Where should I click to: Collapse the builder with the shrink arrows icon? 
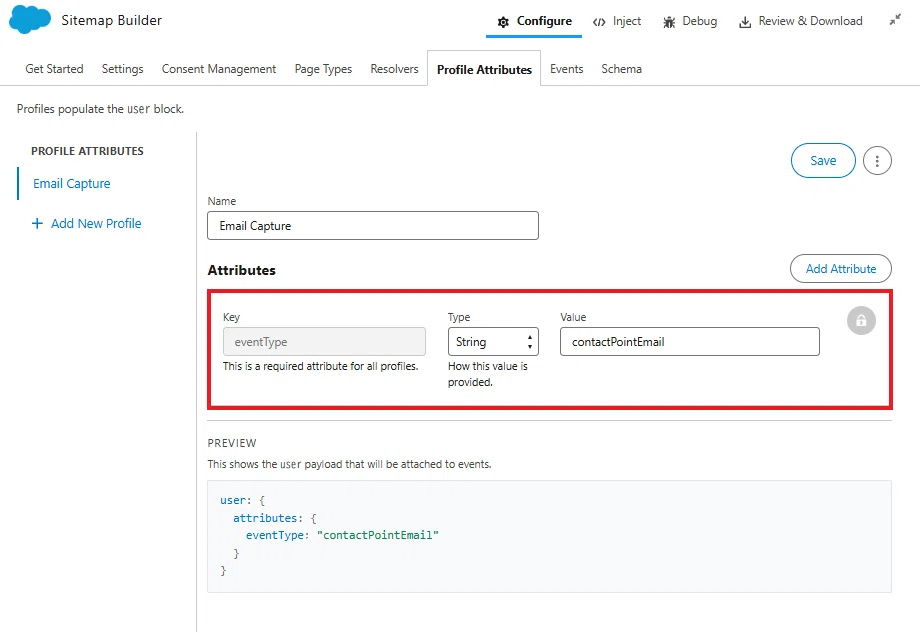pos(895,20)
